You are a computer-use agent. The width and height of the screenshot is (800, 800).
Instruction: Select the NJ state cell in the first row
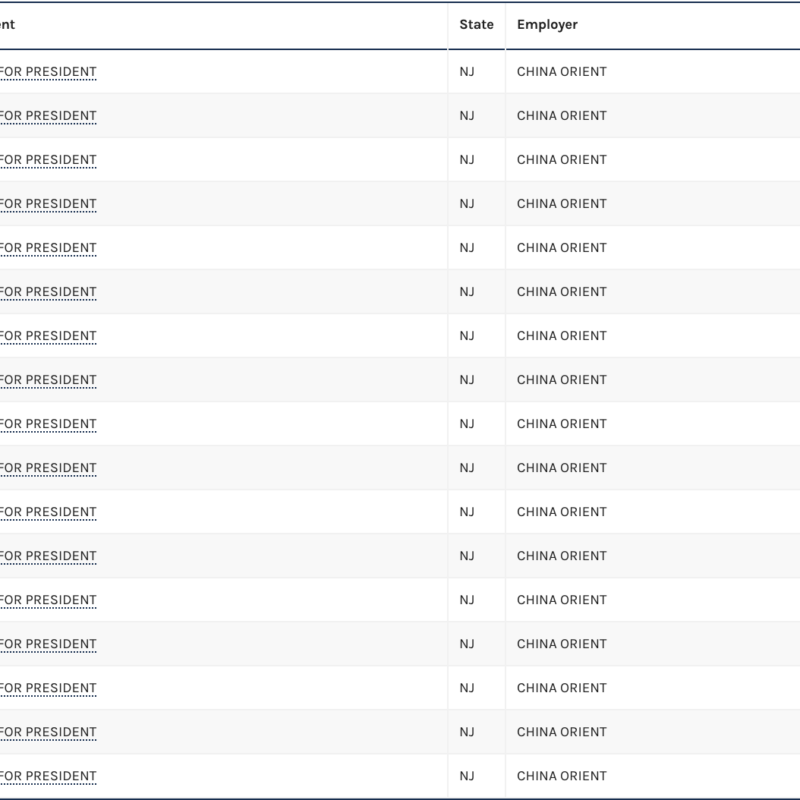coord(467,72)
